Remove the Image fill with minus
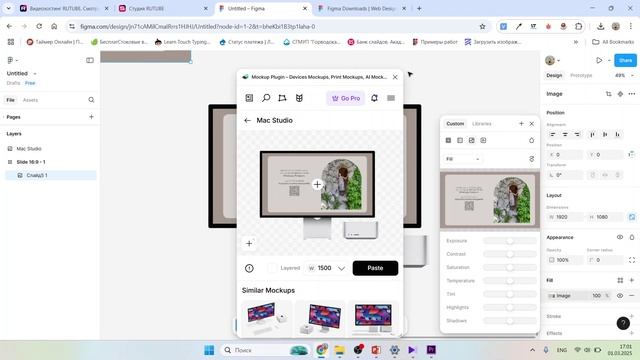Viewport: 640px width, 360px height. [x=632, y=296]
